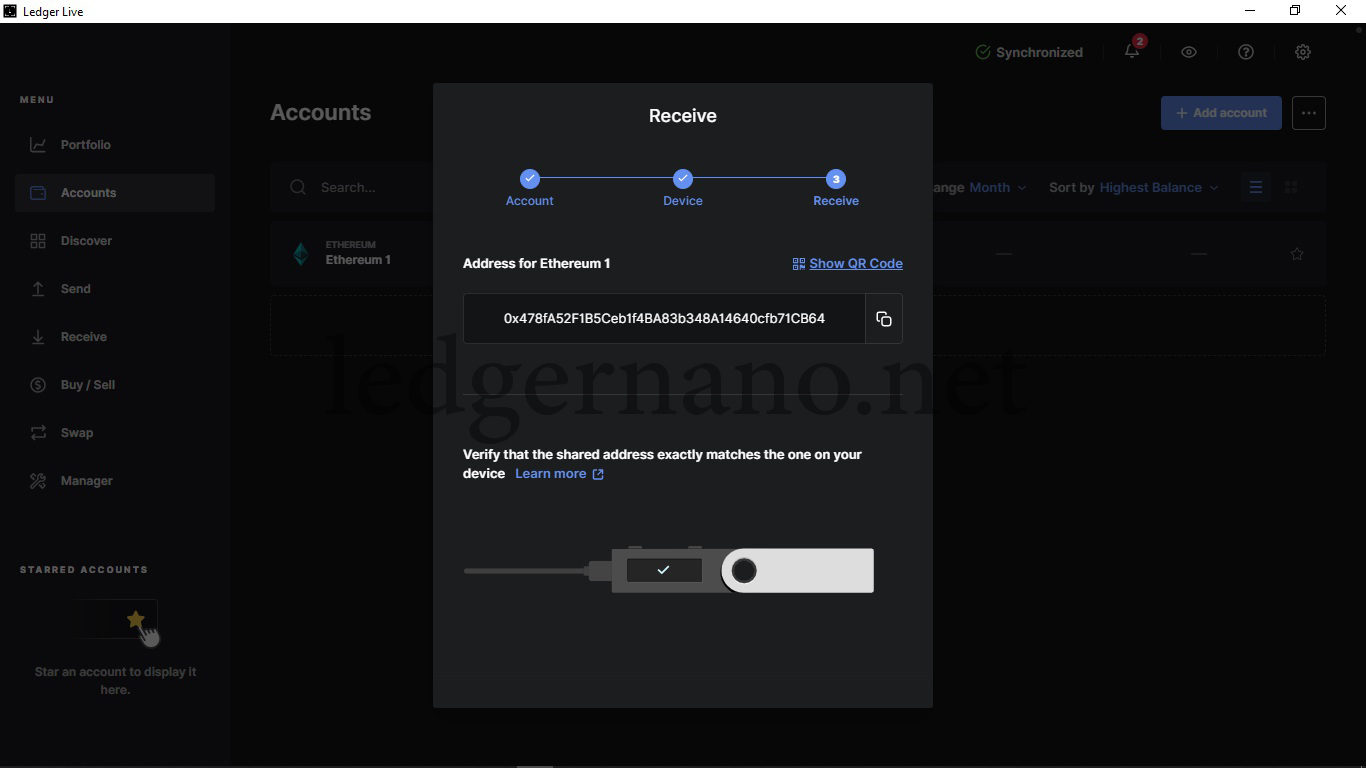Screen dimensions: 1366x768
Task: Star the Ethereum 1 account
Action: click(1297, 254)
